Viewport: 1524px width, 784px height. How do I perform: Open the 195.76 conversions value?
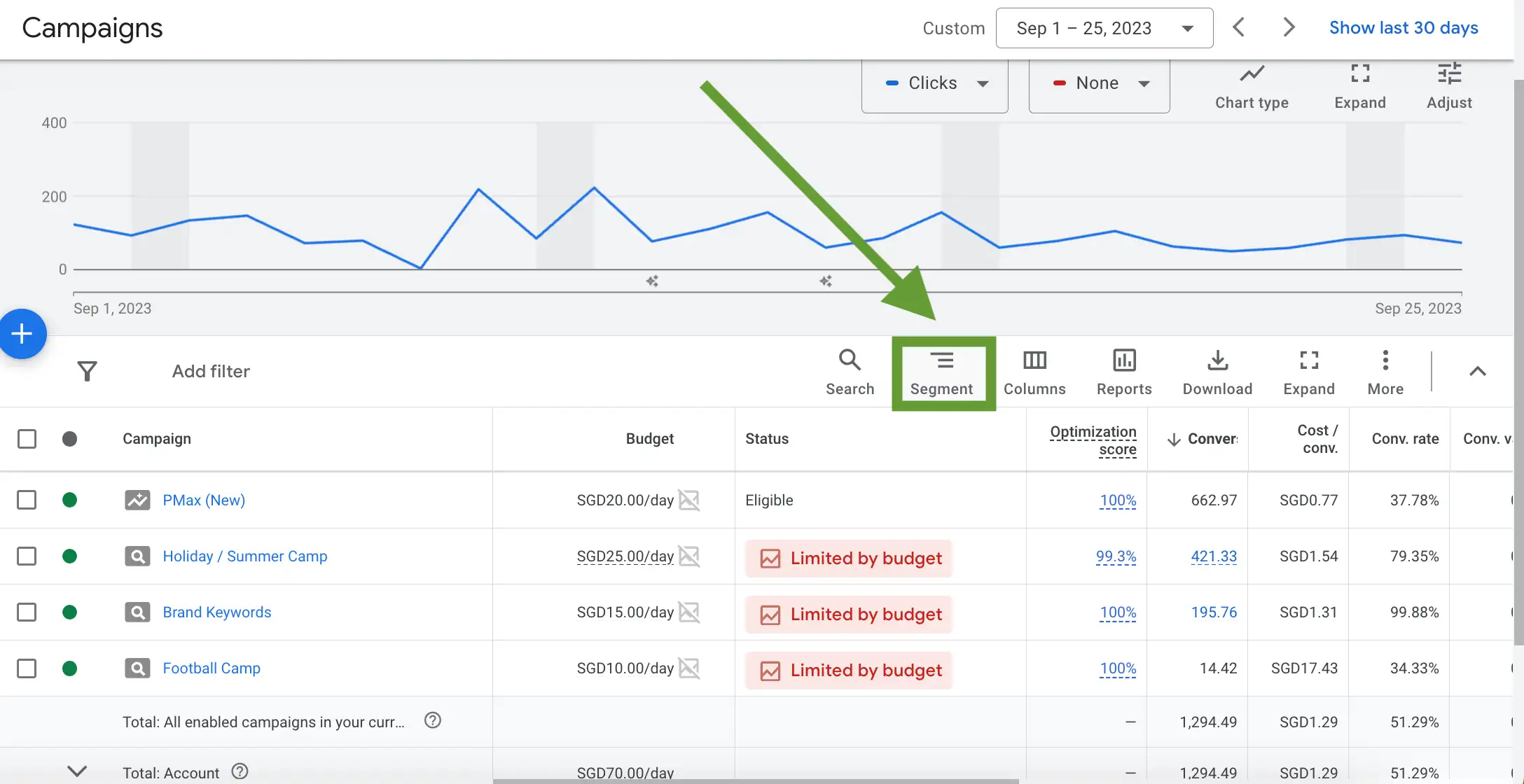point(1214,612)
